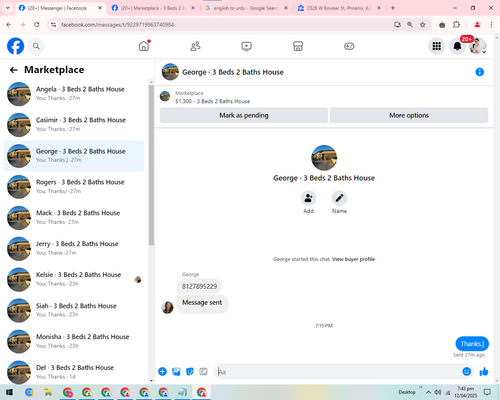Open the notifications bell icon
This screenshot has width=500, height=400.
point(457,46)
